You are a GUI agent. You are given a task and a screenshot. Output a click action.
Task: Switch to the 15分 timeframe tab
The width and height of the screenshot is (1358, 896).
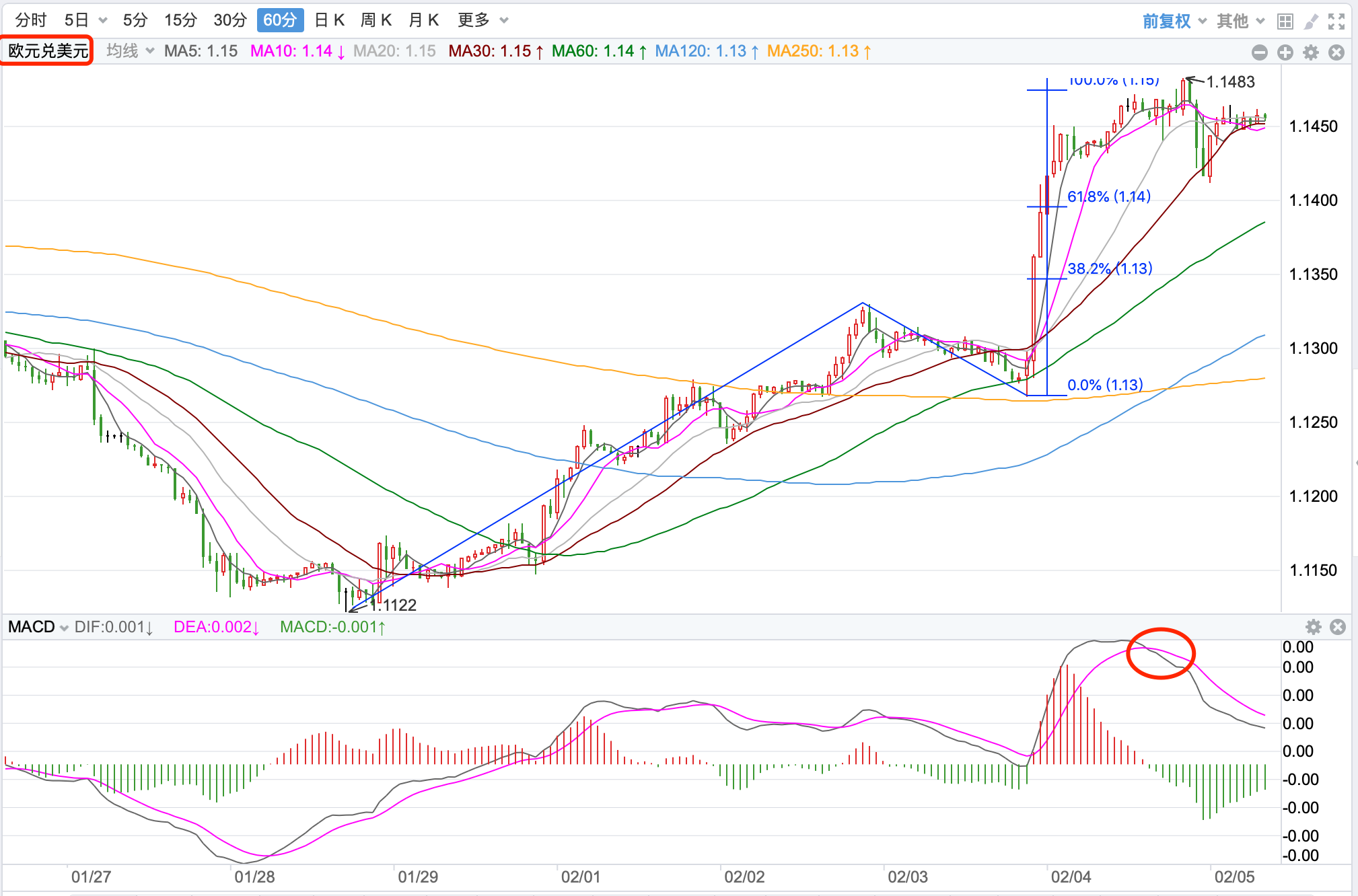pyautogui.click(x=180, y=20)
